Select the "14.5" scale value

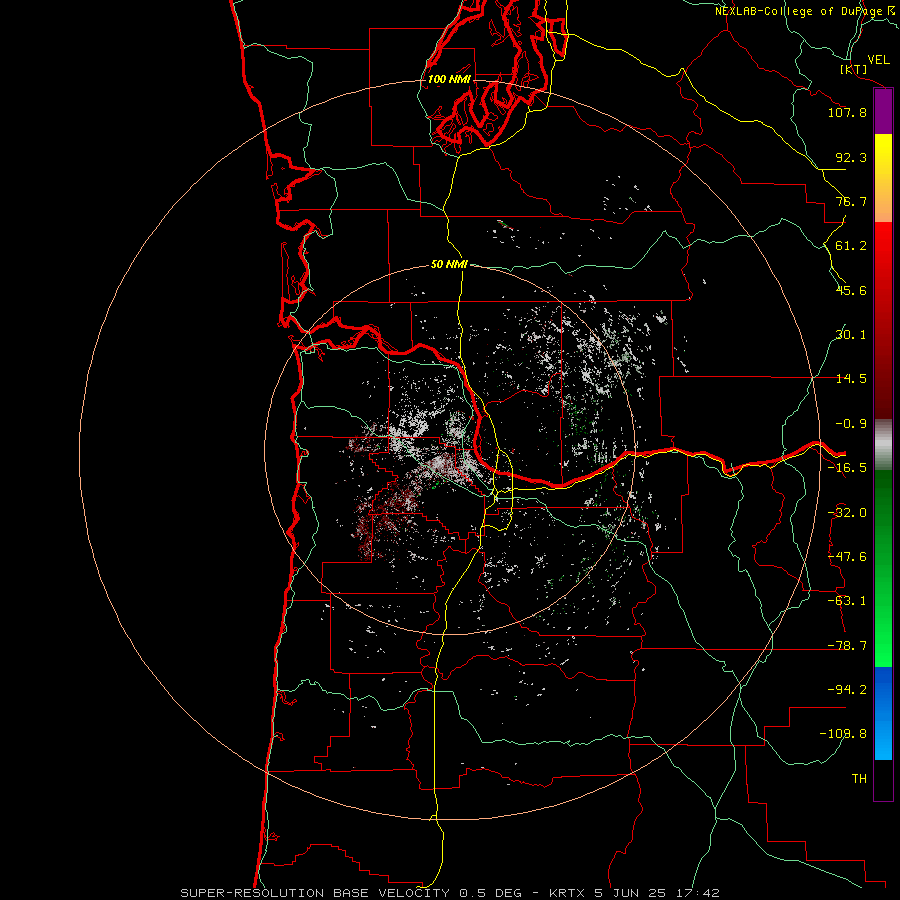pos(851,379)
